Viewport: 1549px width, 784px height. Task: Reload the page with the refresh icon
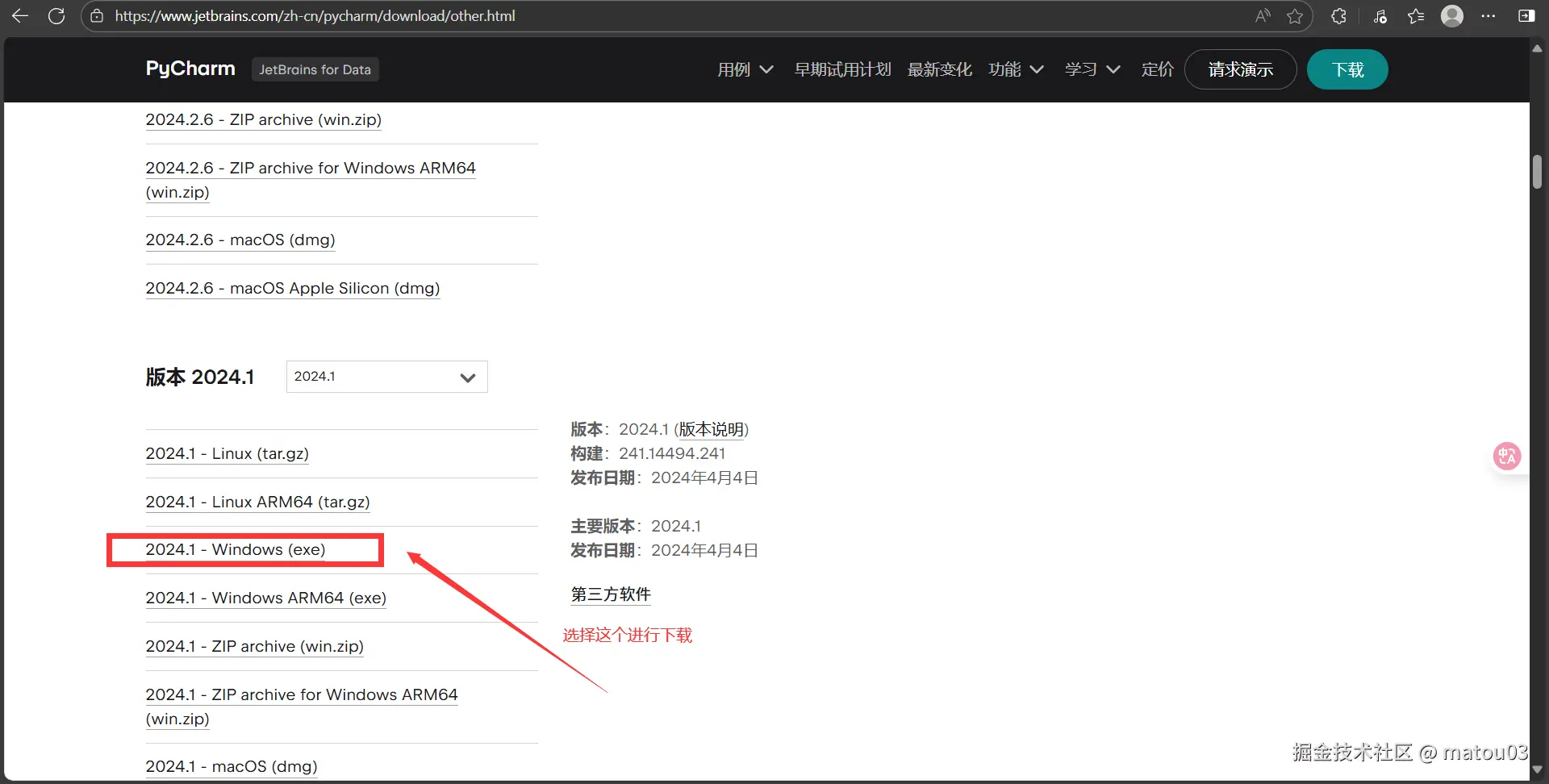[56, 16]
